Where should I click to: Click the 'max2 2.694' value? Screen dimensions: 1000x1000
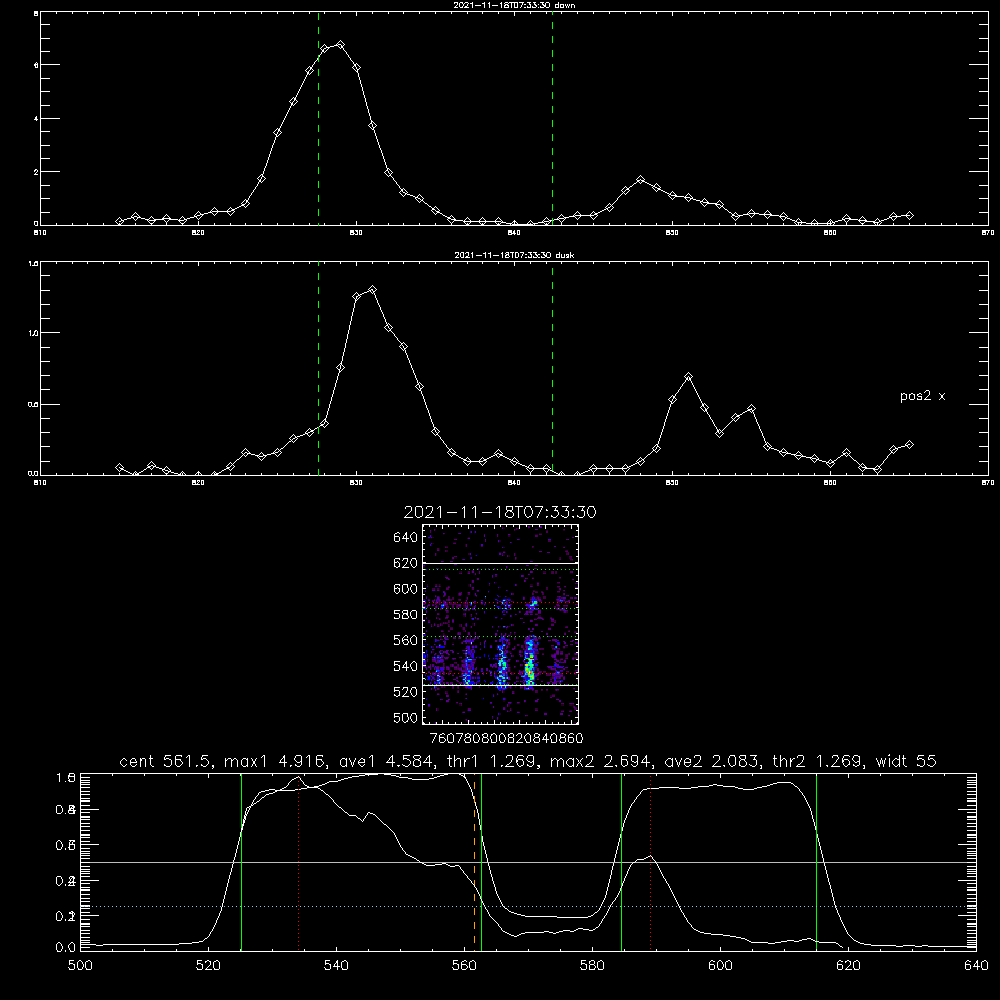(x=602, y=761)
